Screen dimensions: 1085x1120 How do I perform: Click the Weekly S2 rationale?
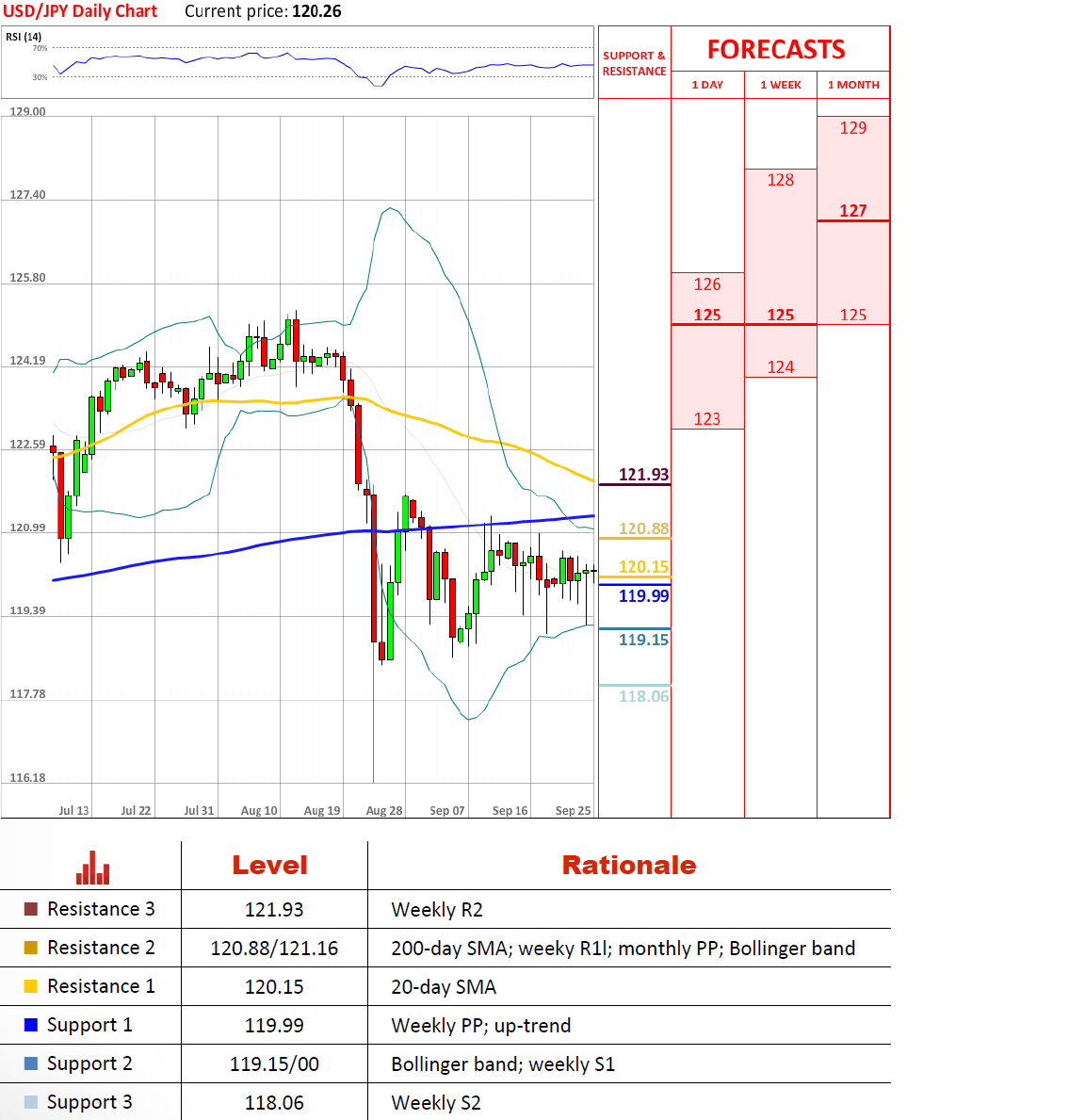436,1103
